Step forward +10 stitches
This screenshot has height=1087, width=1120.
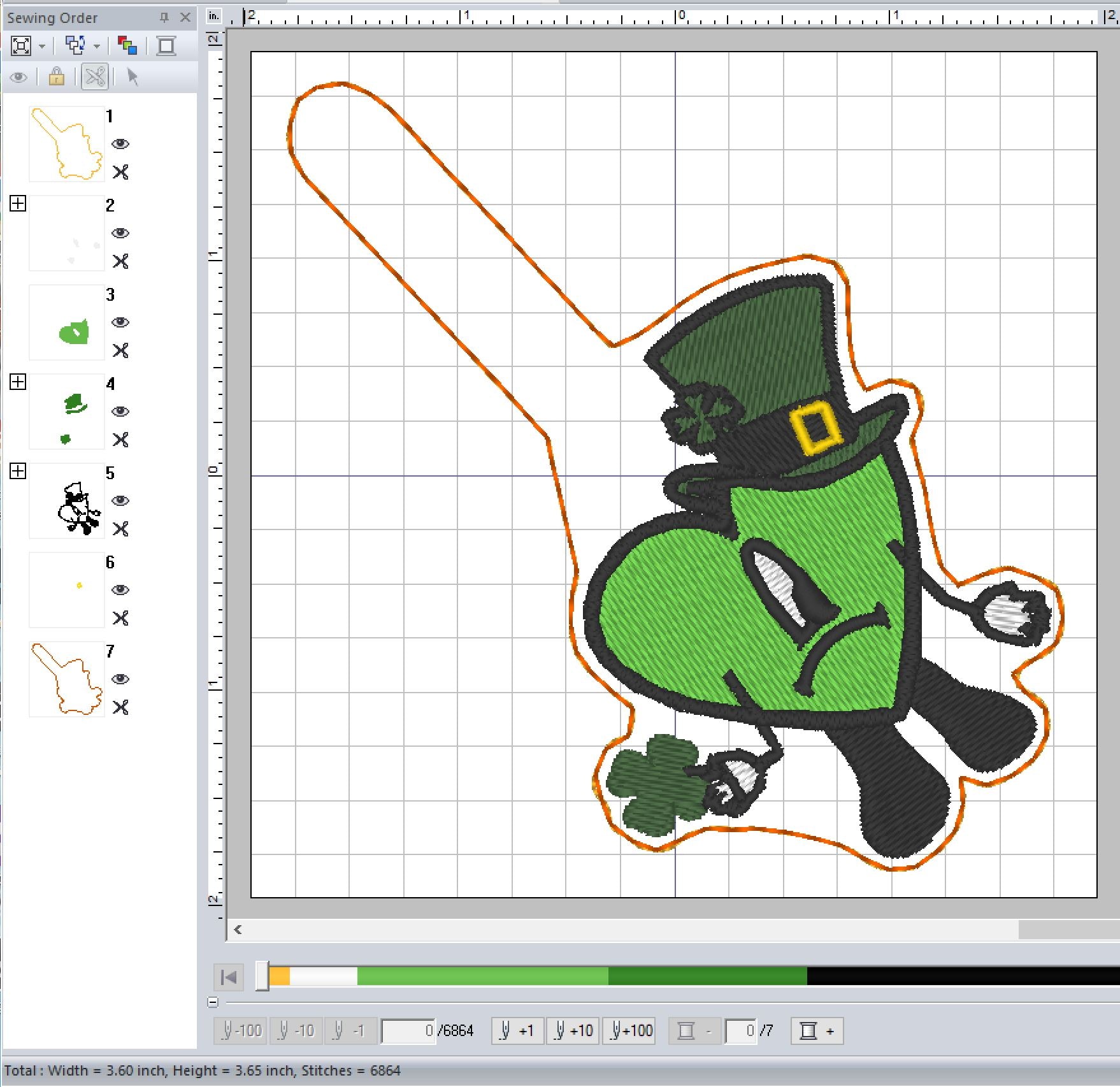coord(573,1031)
